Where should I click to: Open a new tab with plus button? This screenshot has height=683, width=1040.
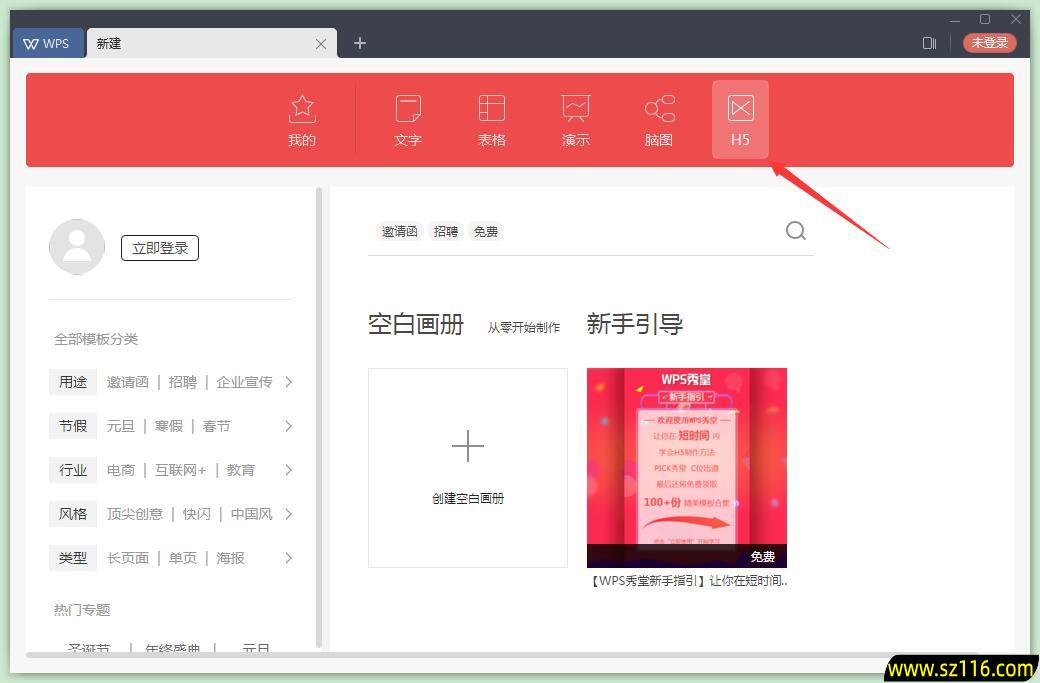click(x=359, y=43)
